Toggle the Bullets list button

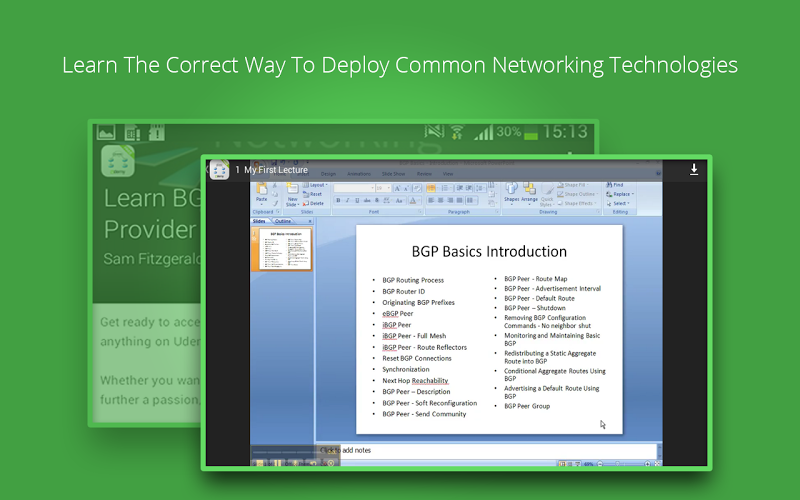(431, 188)
